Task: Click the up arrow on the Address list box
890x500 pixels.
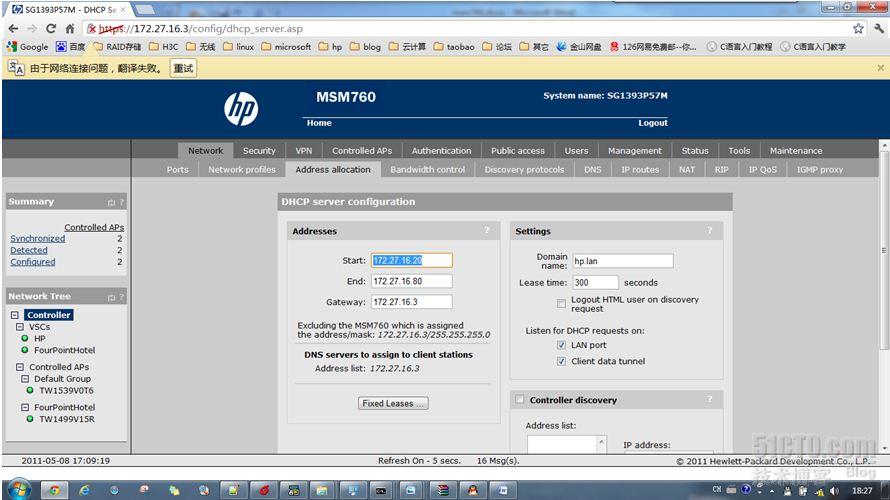Action: point(602,441)
